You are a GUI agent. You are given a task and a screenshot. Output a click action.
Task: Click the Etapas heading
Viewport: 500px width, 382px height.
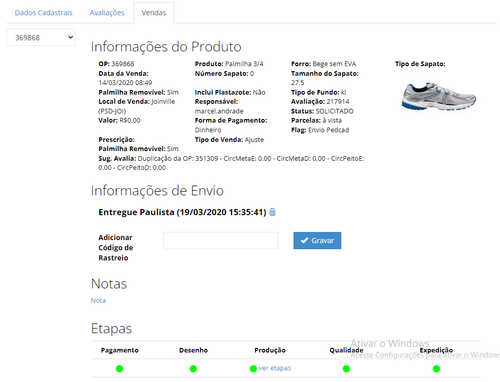click(x=111, y=329)
